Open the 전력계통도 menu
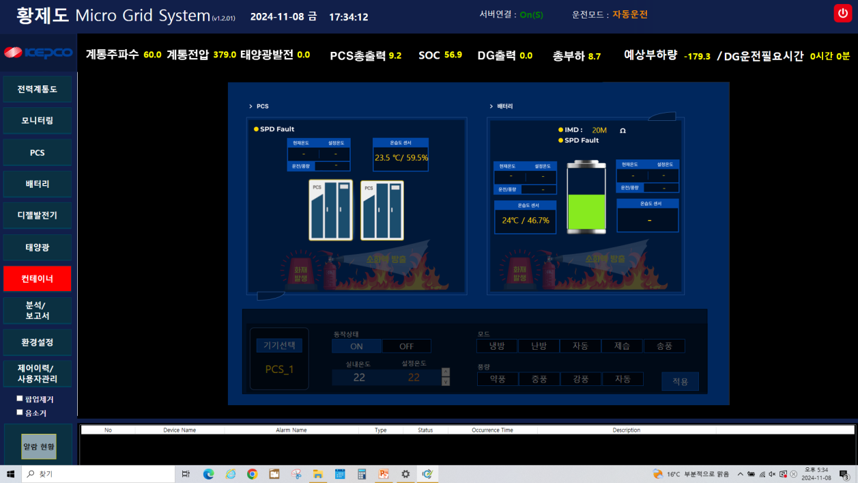The height and width of the screenshot is (483, 858). (37, 89)
